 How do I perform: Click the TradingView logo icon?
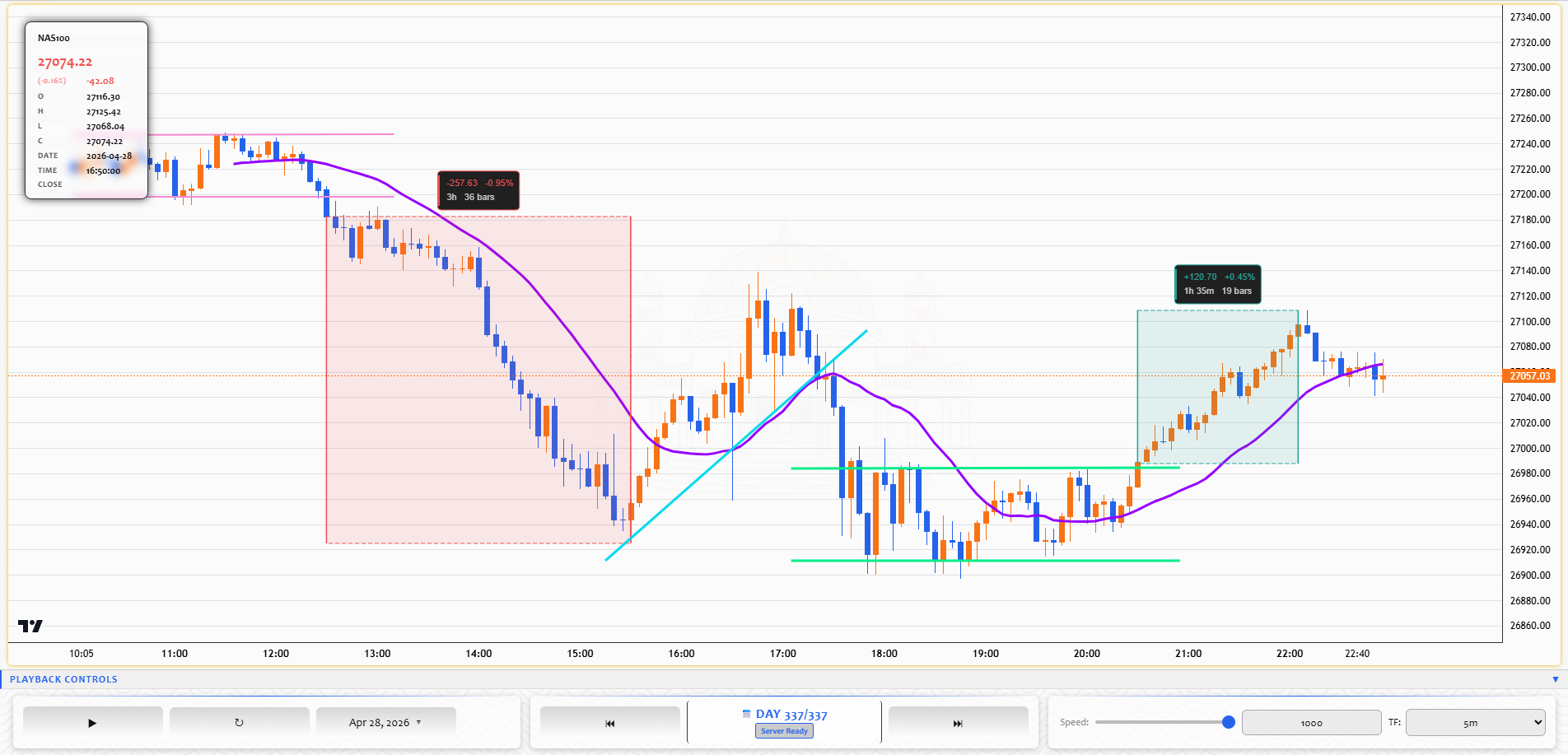(30, 626)
